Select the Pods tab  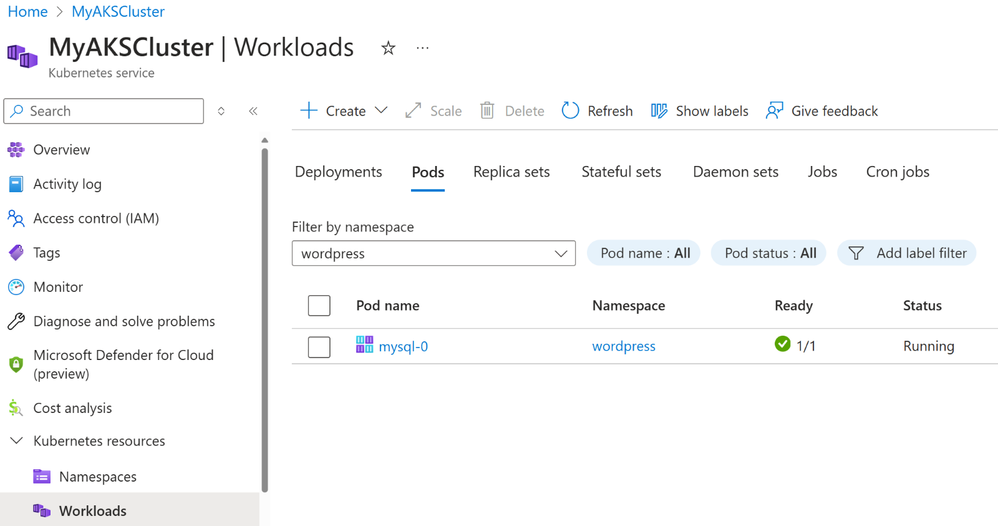(x=428, y=172)
